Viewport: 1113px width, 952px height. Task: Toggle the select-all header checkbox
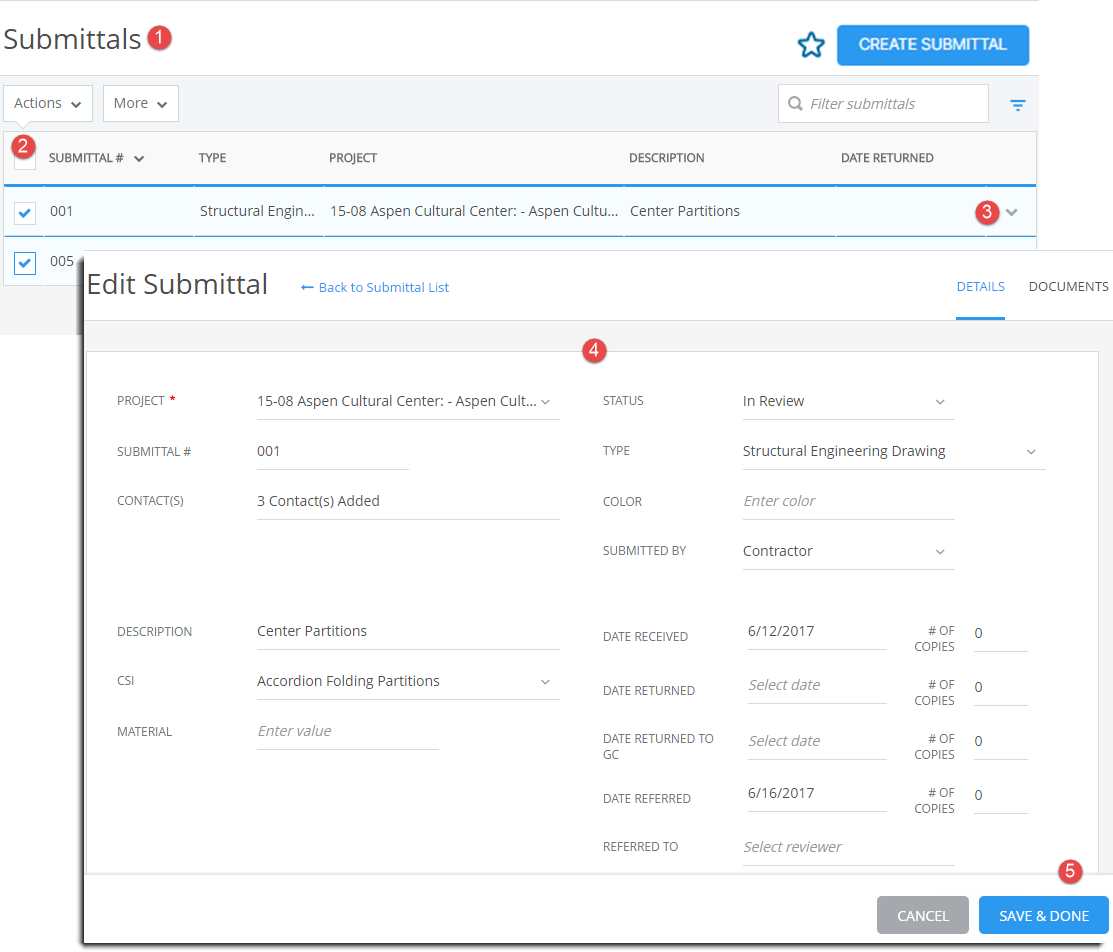click(x=25, y=159)
